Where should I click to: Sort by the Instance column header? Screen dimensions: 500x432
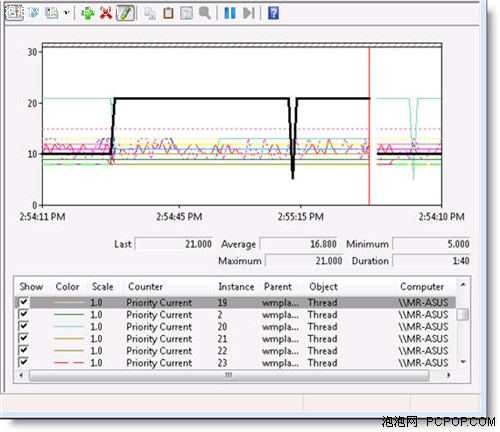tap(236, 287)
